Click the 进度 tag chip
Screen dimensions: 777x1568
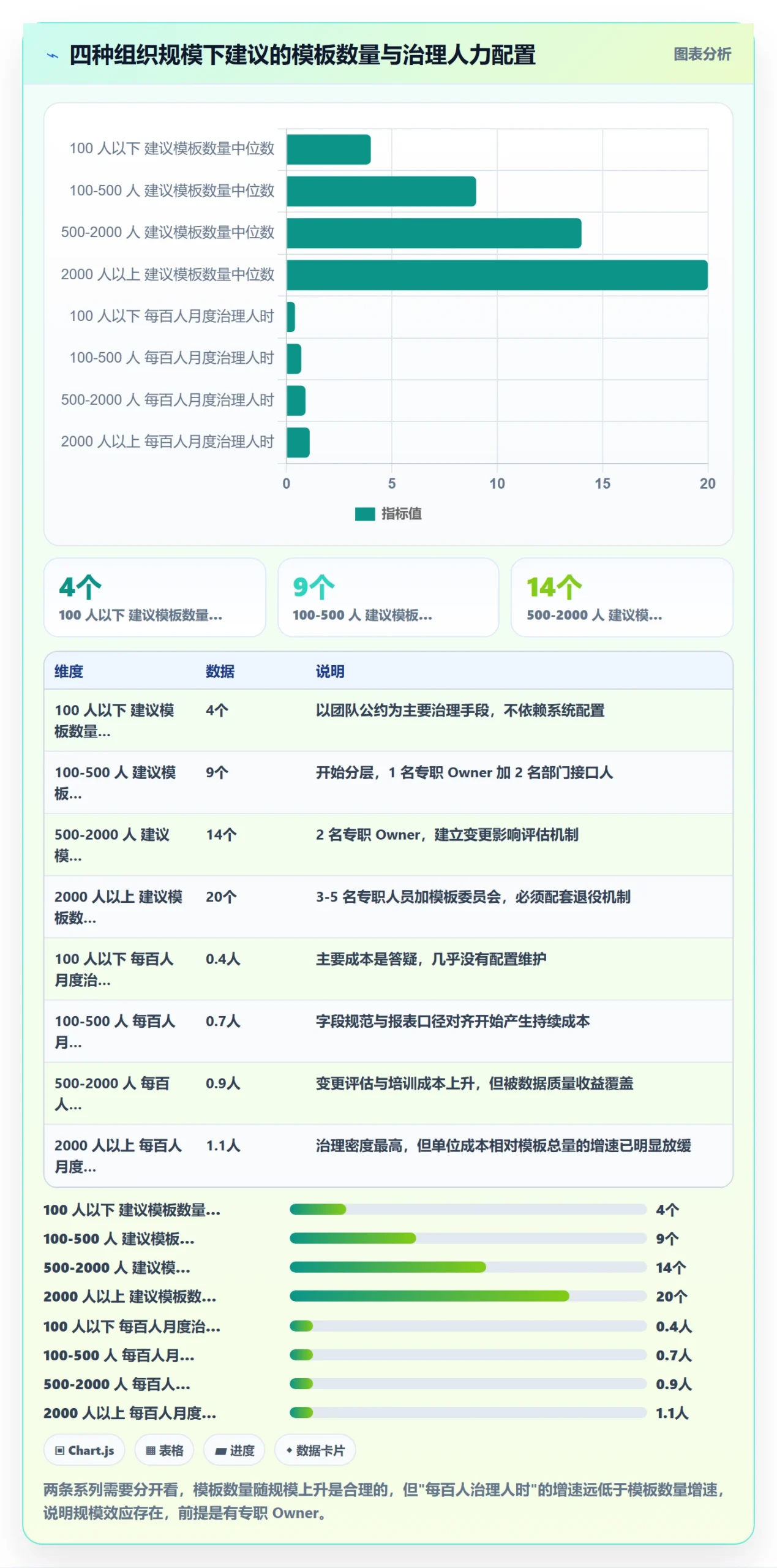pyautogui.click(x=235, y=1449)
